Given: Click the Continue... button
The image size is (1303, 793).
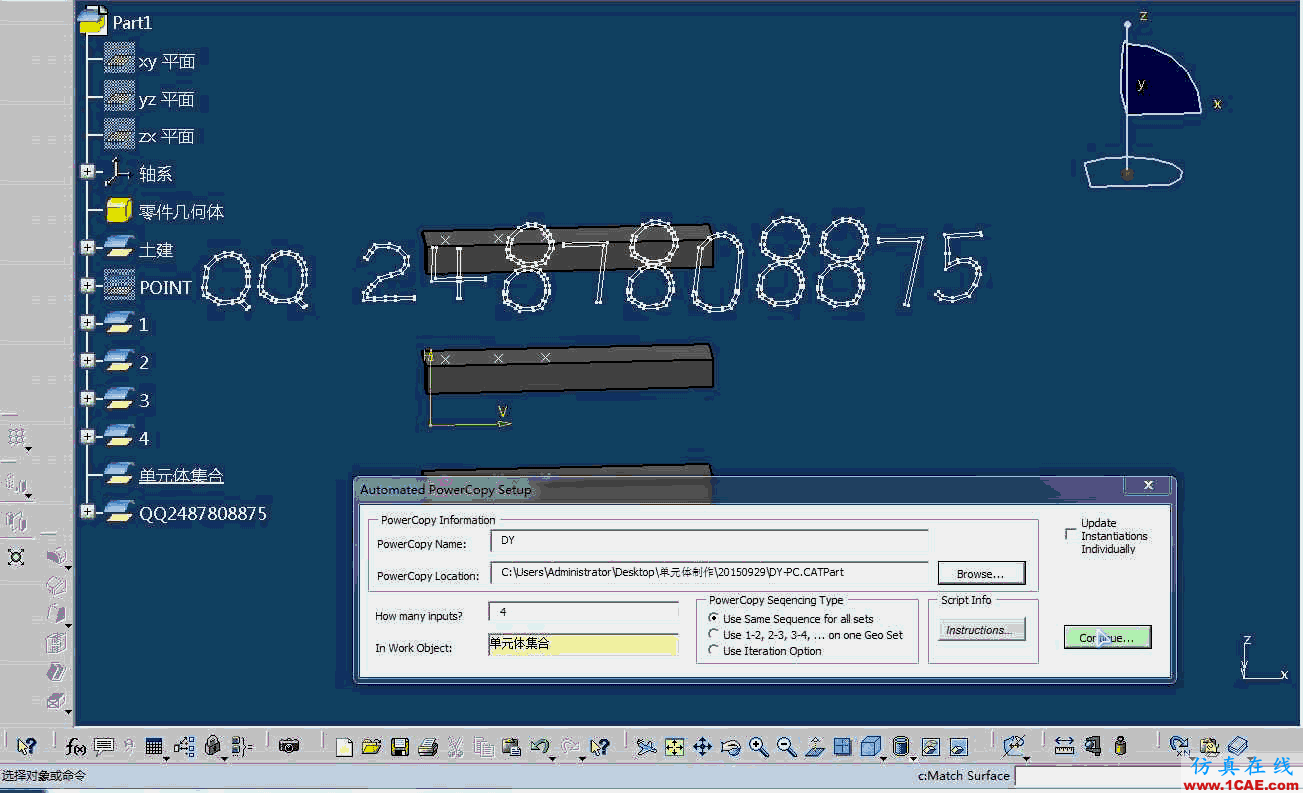Looking at the screenshot, I should (1107, 637).
